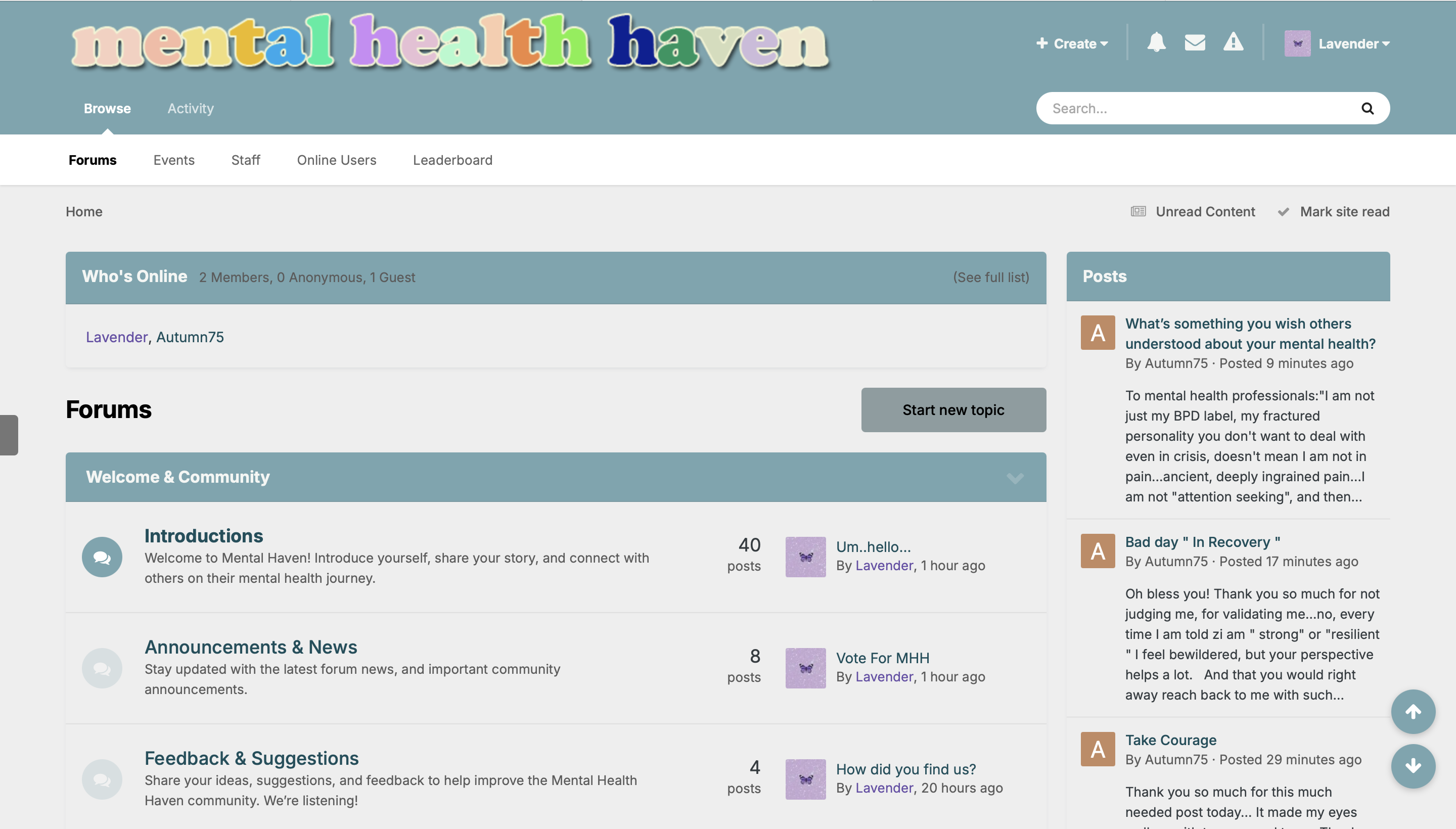Open Lavender's avatar beside Vote For MHH
1456x829 pixels.
pos(805,668)
